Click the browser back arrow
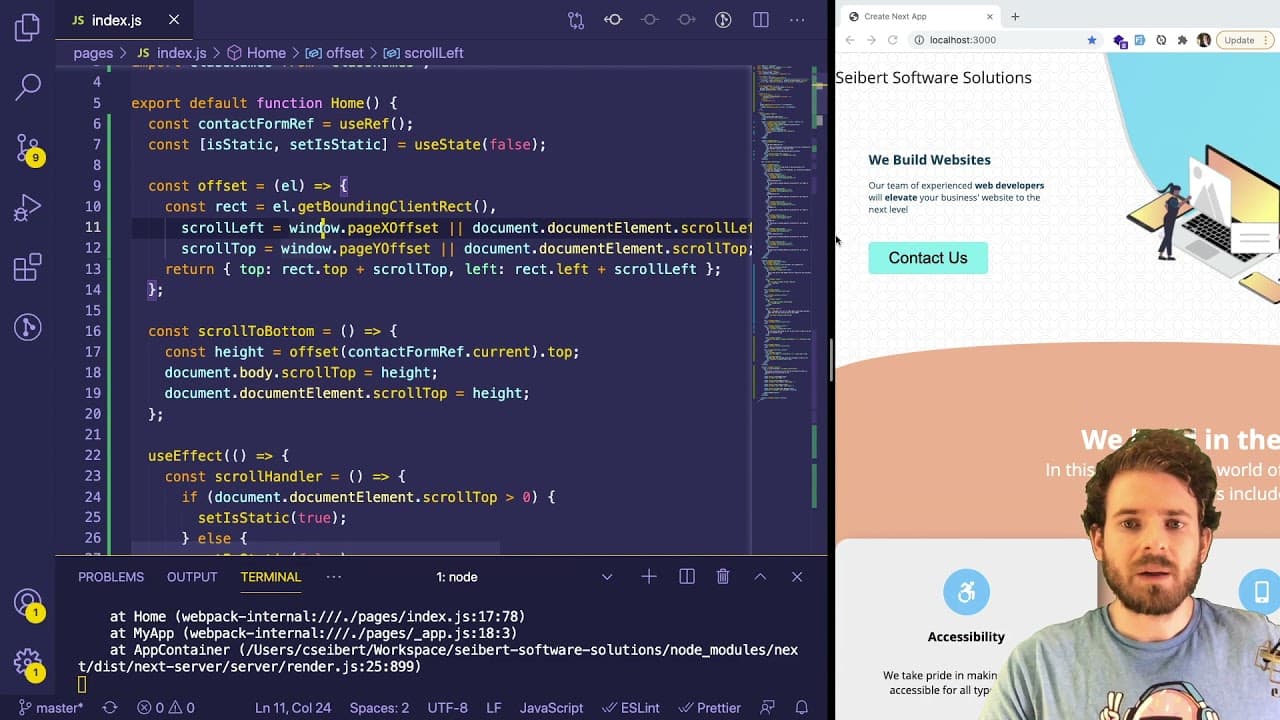This screenshot has height=720, width=1280. click(850, 40)
